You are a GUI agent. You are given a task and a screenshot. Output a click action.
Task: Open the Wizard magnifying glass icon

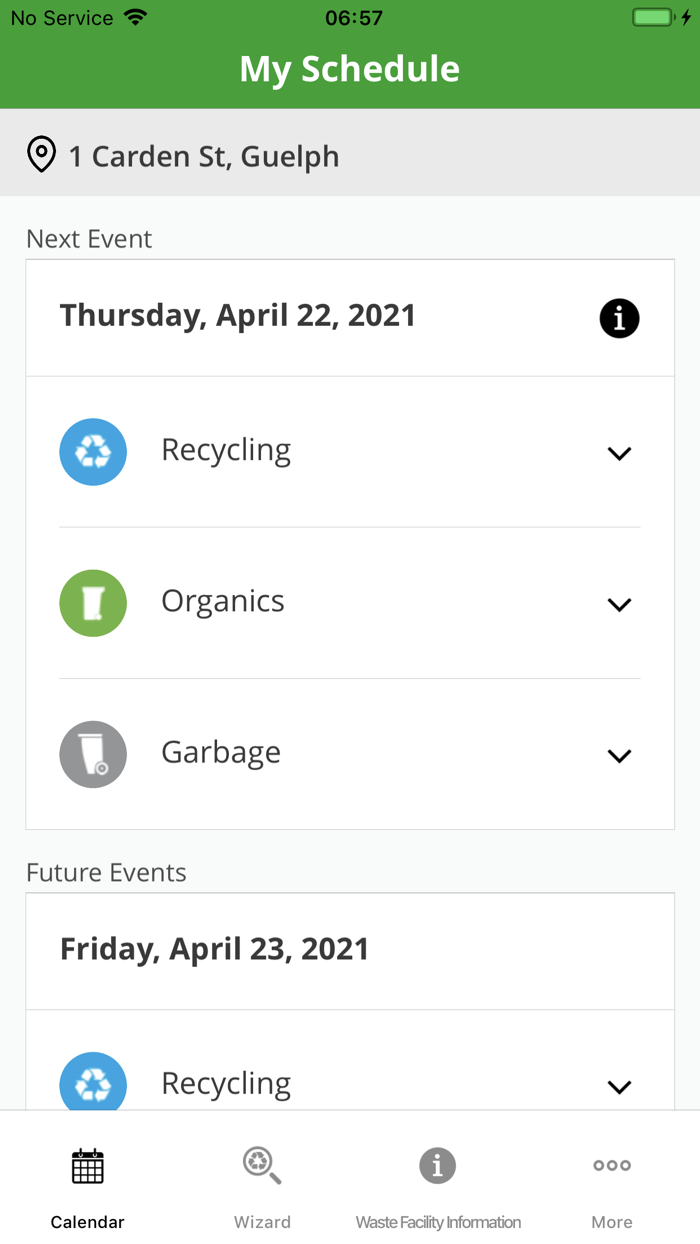point(262,1165)
